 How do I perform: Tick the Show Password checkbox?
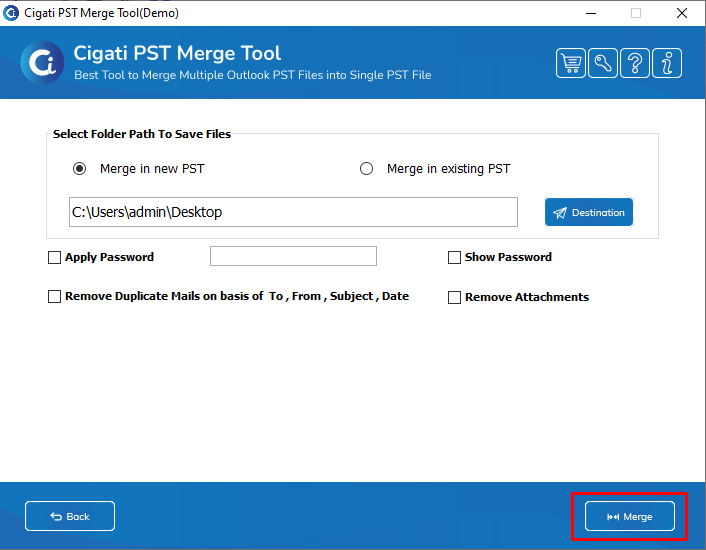coord(454,257)
